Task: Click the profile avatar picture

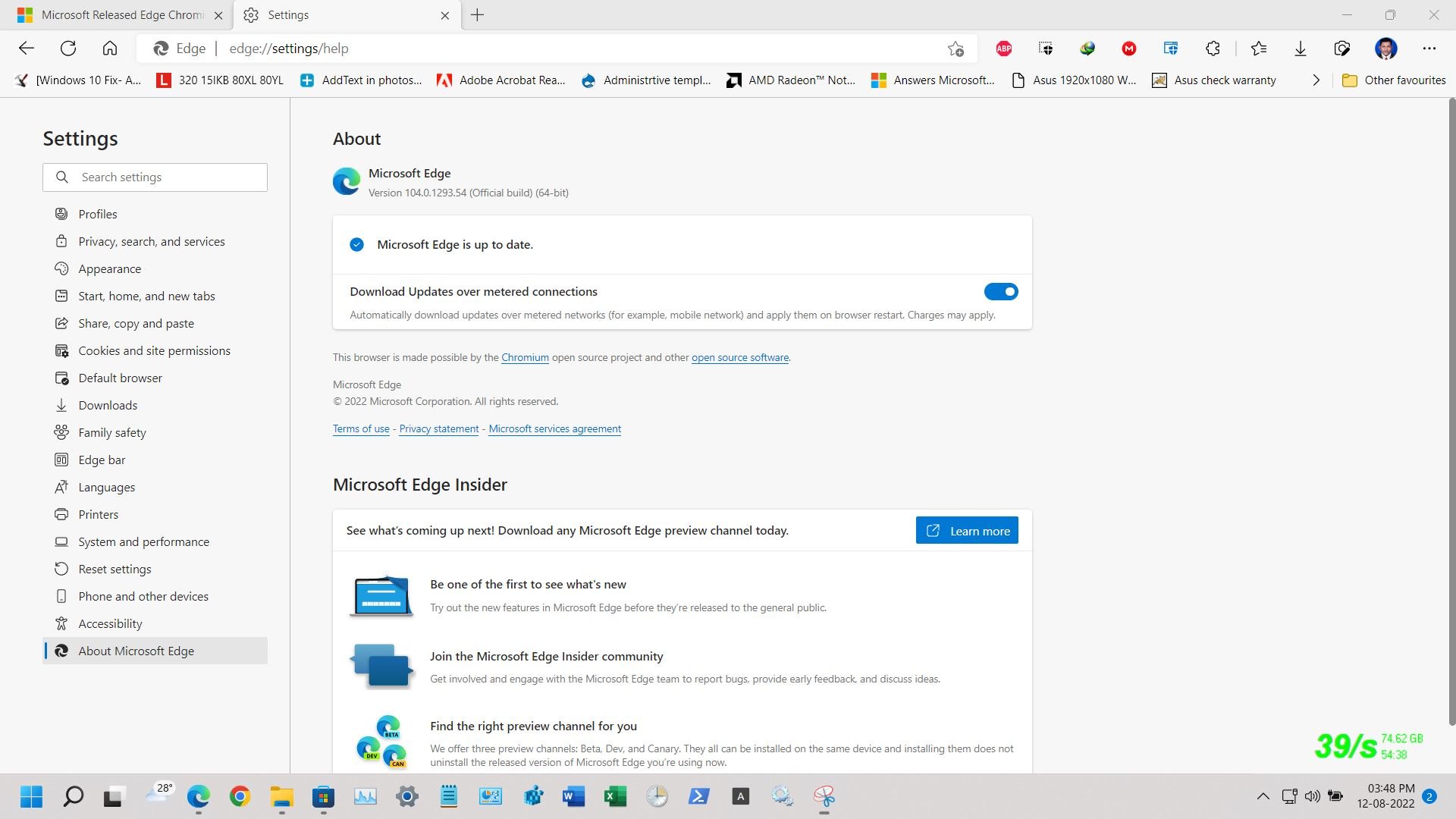Action: [x=1386, y=49]
